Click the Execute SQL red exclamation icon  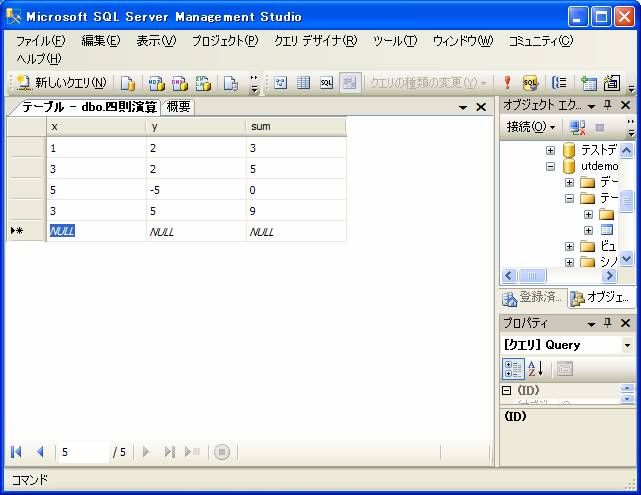507,83
